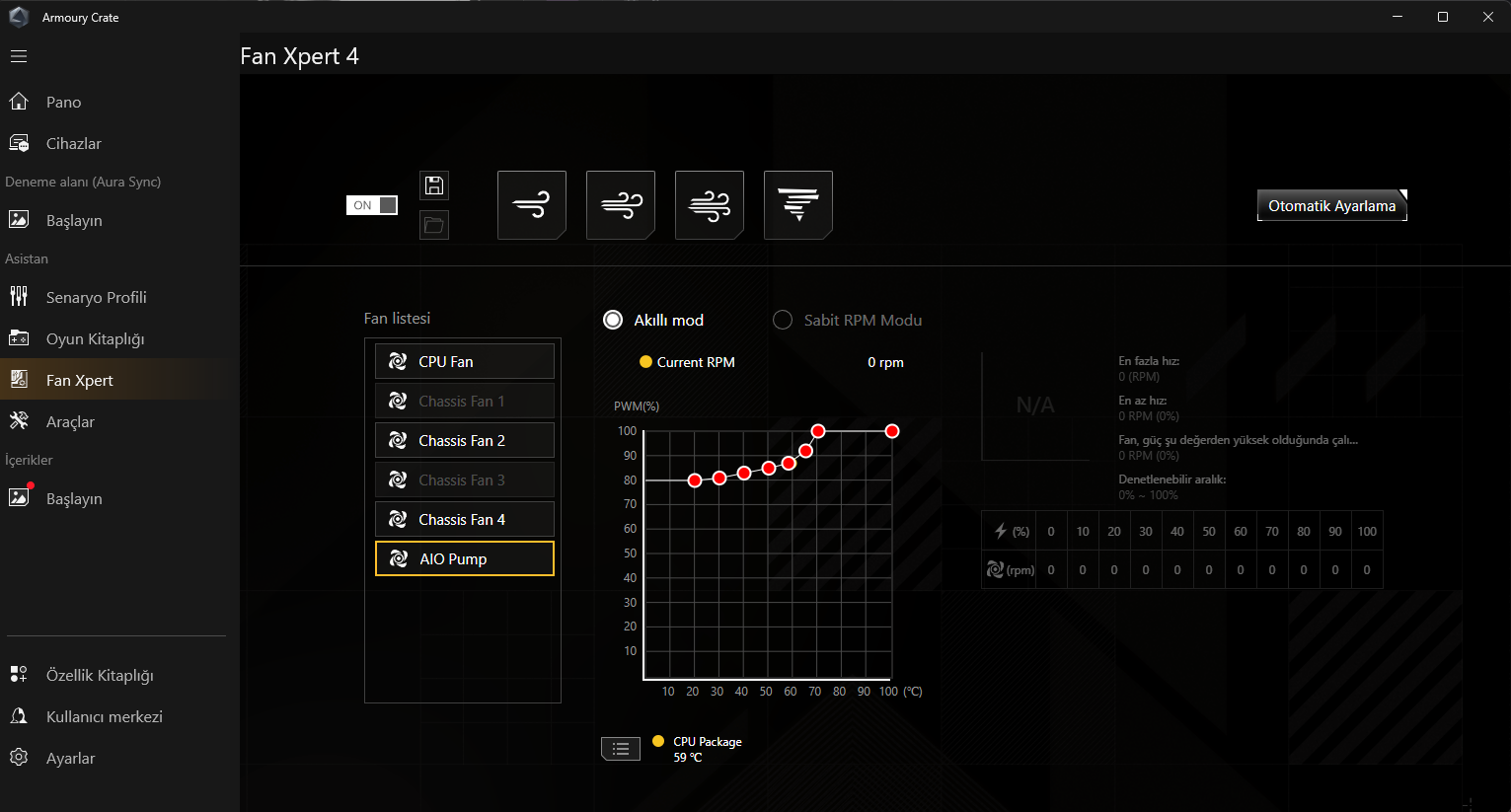Image resolution: width=1511 pixels, height=812 pixels.
Task: Click the curve point at 100°C
Action: click(x=892, y=431)
